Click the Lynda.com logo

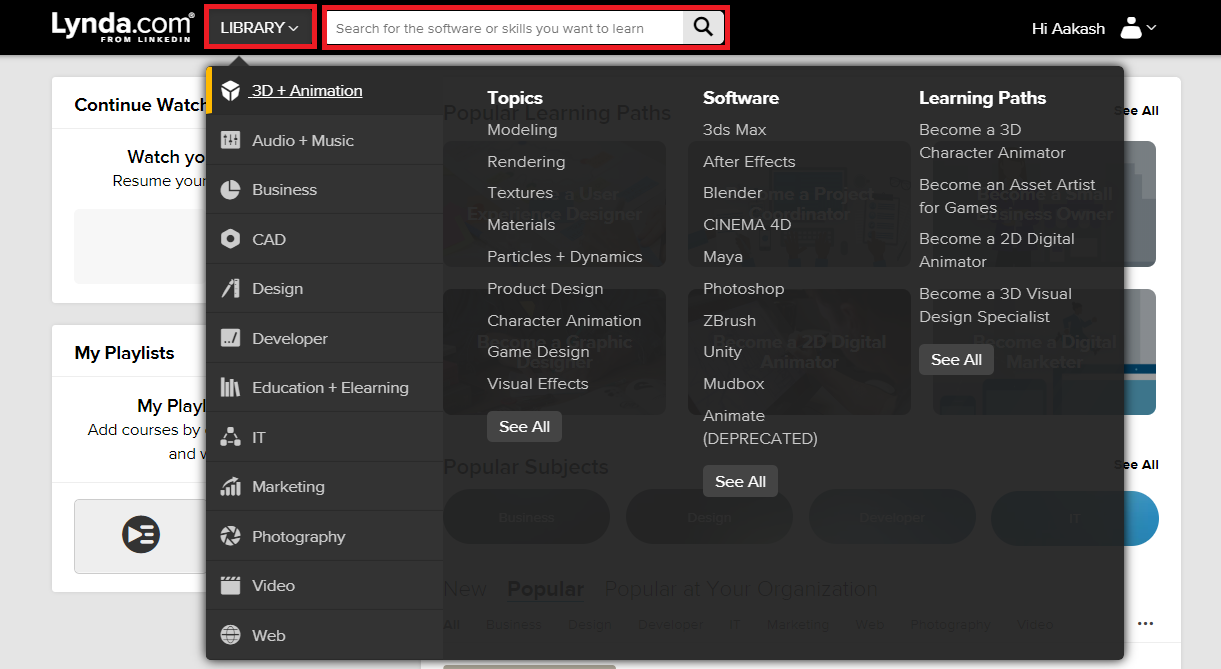[123, 27]
